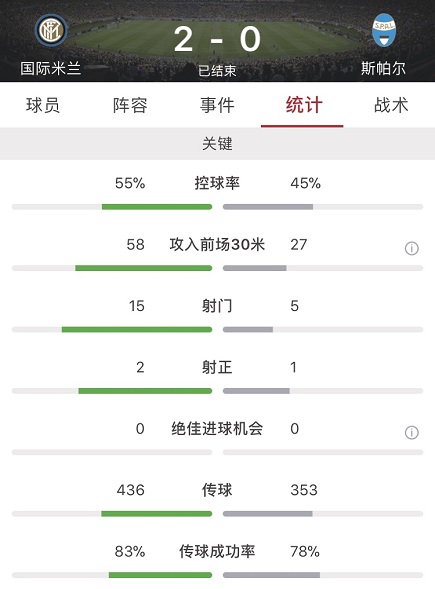The image size is (435, 589).
Task: Tap the 已结束 match status text
Action: tap(217, 71)
